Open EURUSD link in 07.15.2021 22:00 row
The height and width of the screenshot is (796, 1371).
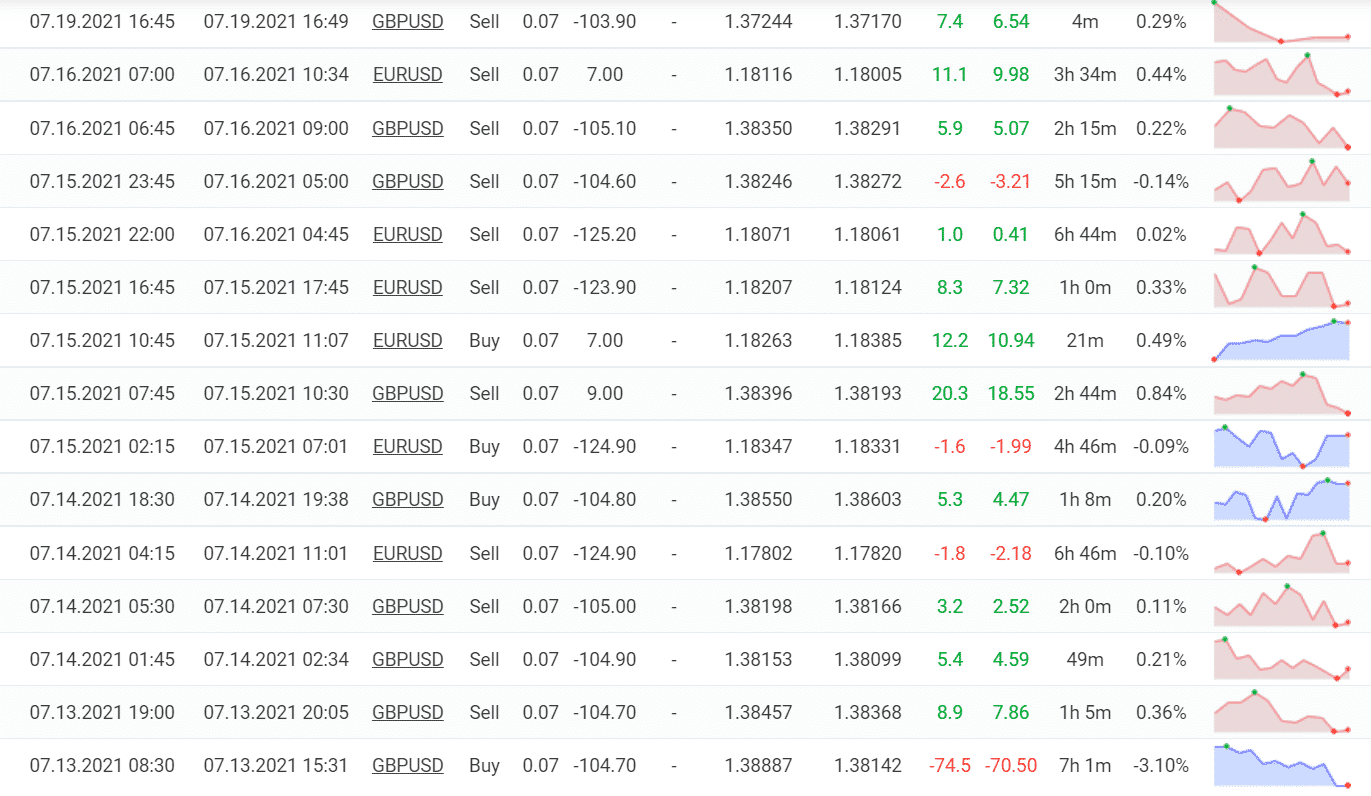click(408, 234)
